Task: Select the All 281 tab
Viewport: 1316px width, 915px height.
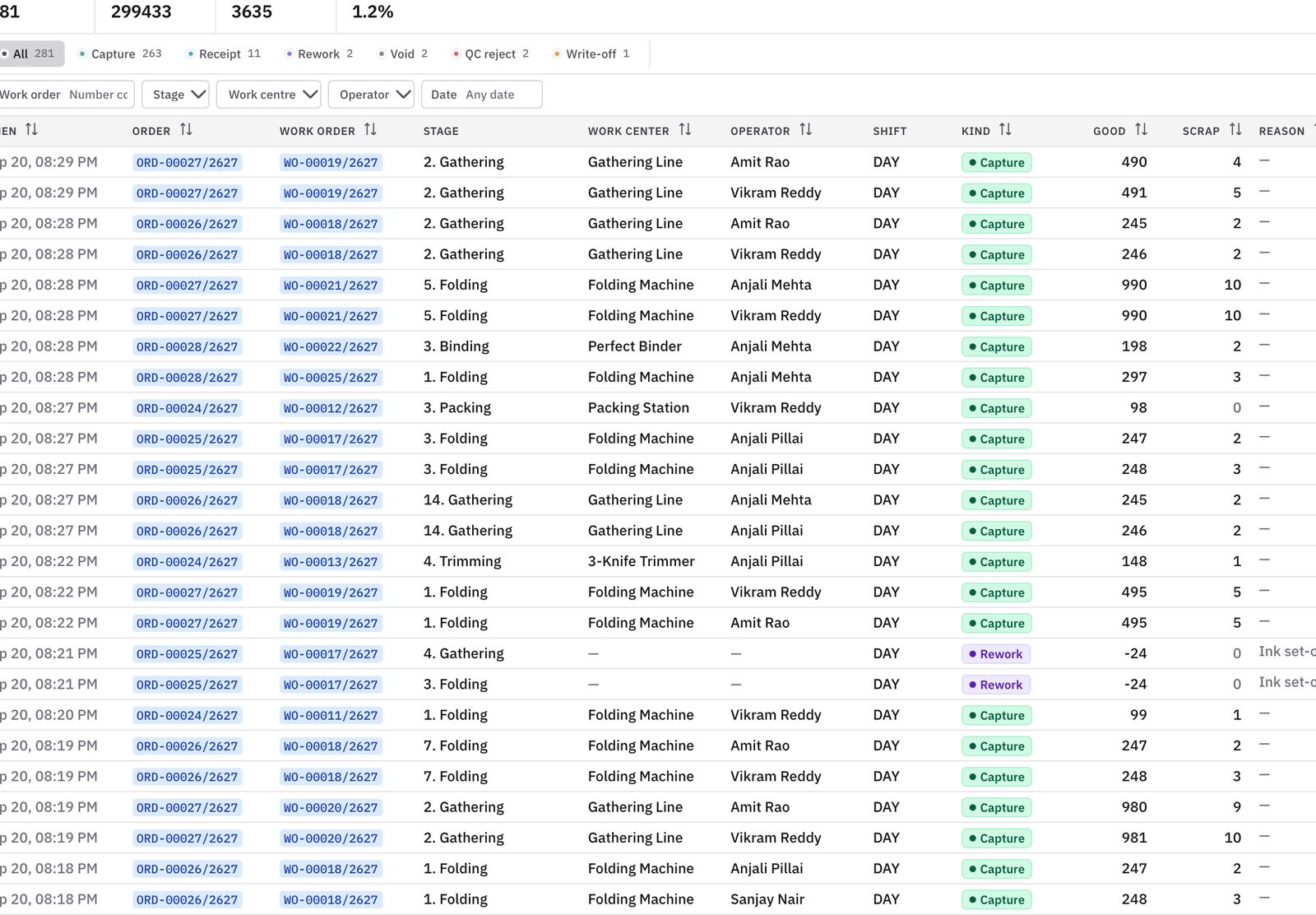Action: click(32, 53)
